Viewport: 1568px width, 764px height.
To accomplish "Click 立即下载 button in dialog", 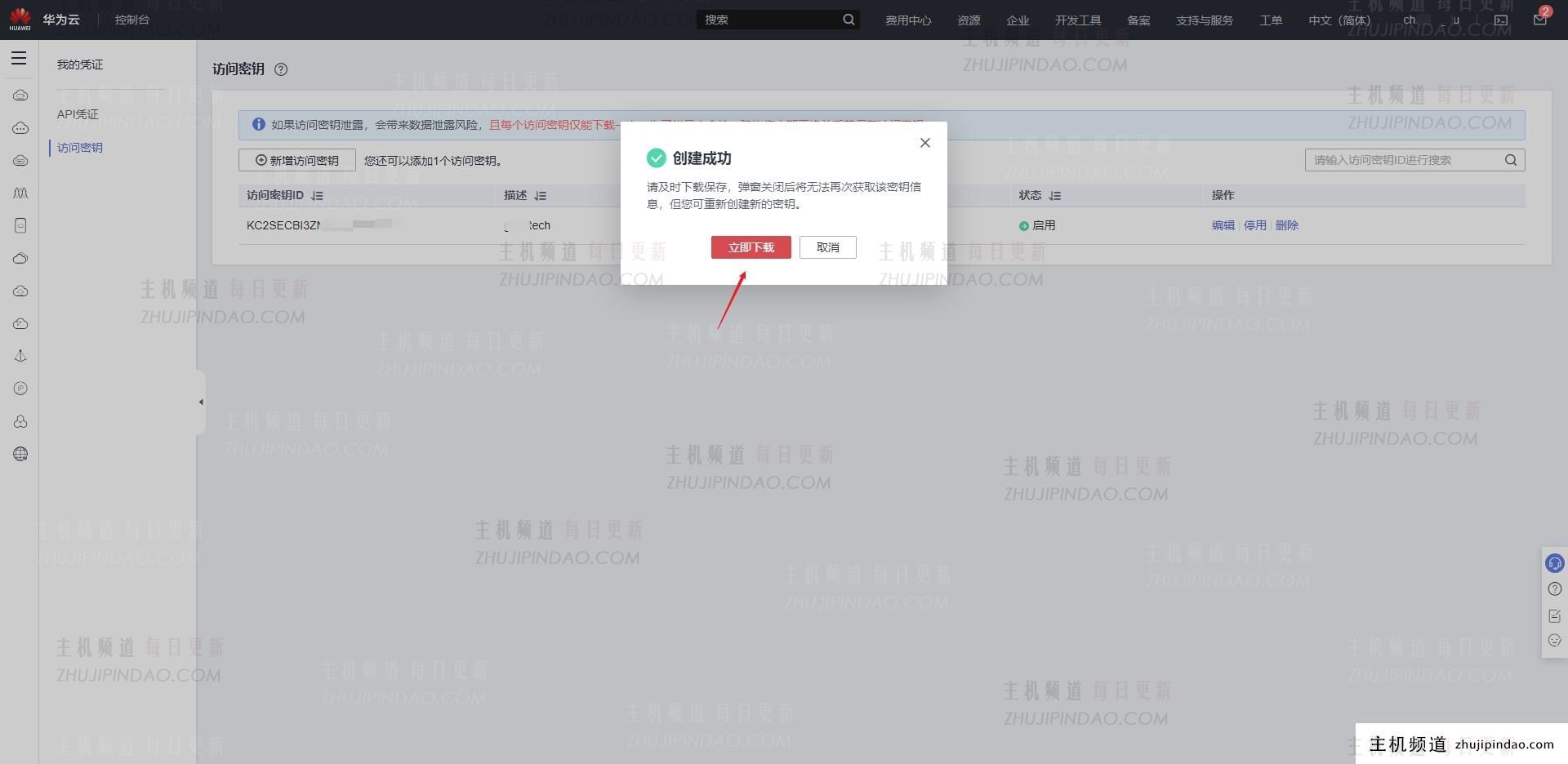I will [x=751, y=247].
